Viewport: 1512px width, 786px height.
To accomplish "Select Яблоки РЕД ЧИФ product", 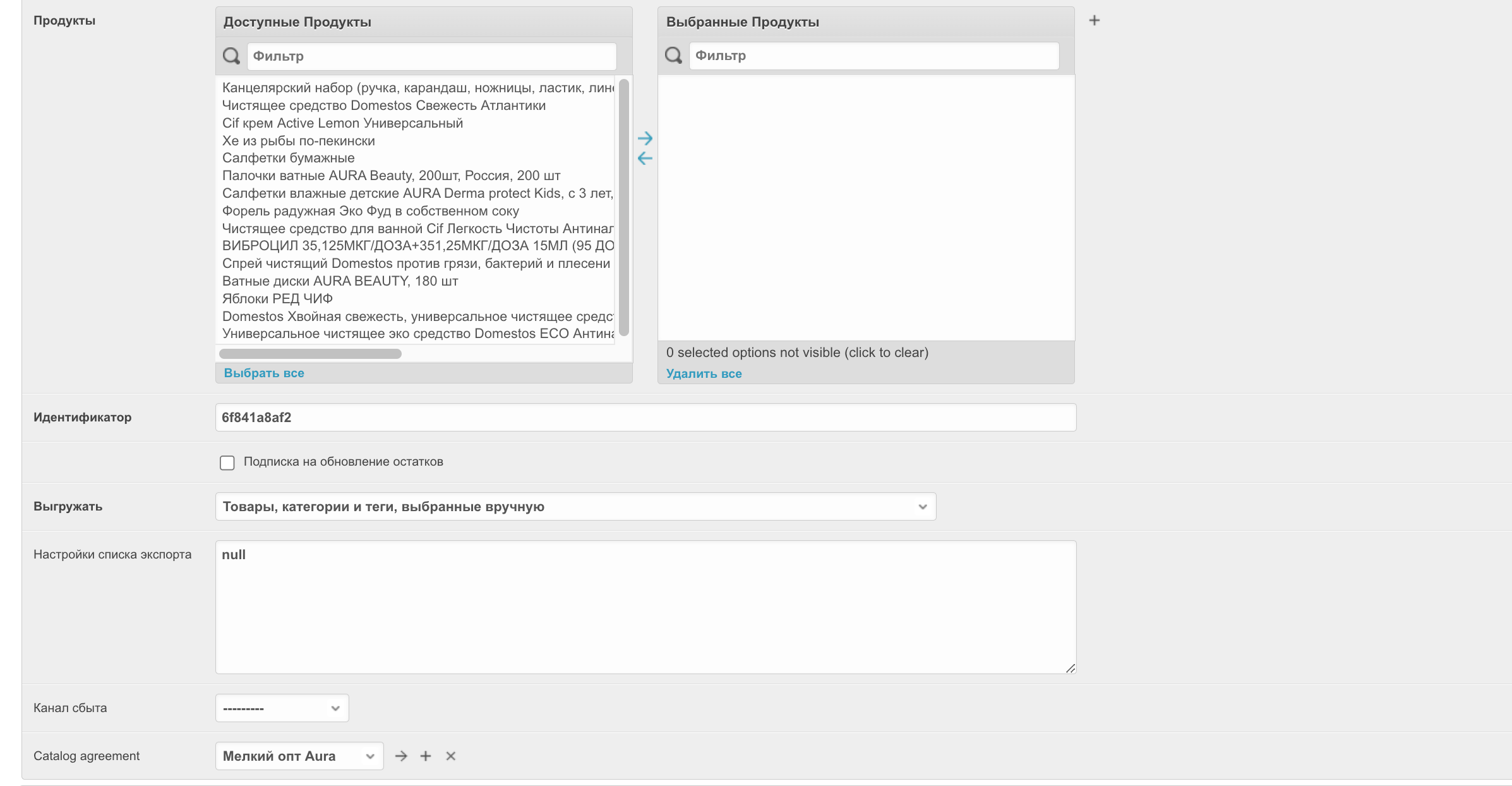I will coord(277,298).
